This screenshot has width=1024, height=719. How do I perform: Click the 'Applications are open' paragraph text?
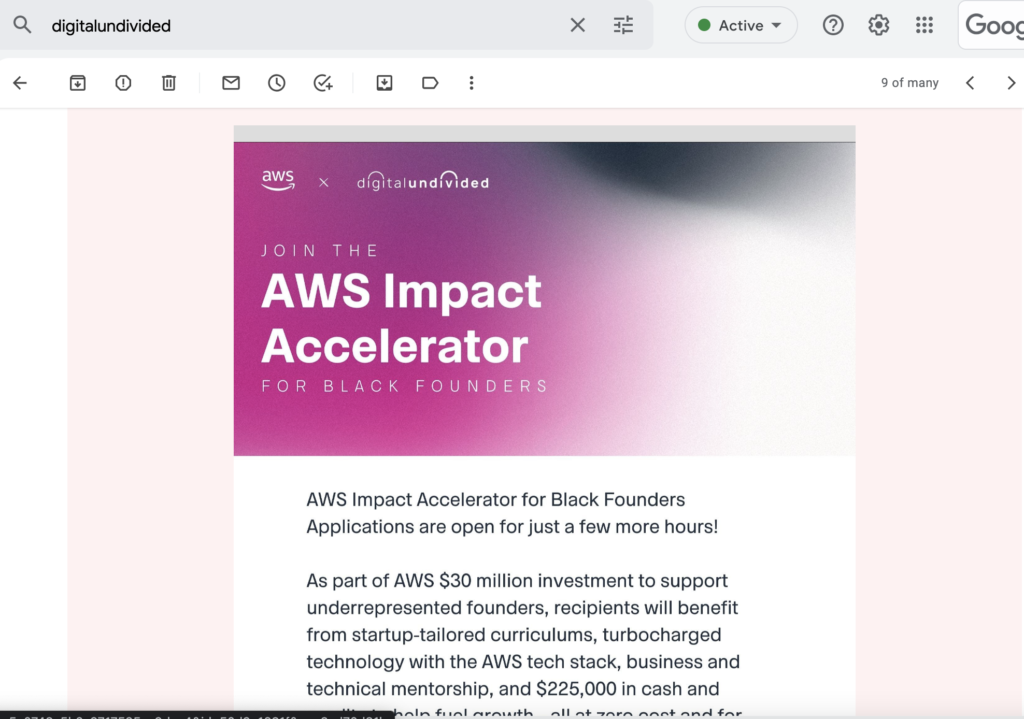point(512,513)
